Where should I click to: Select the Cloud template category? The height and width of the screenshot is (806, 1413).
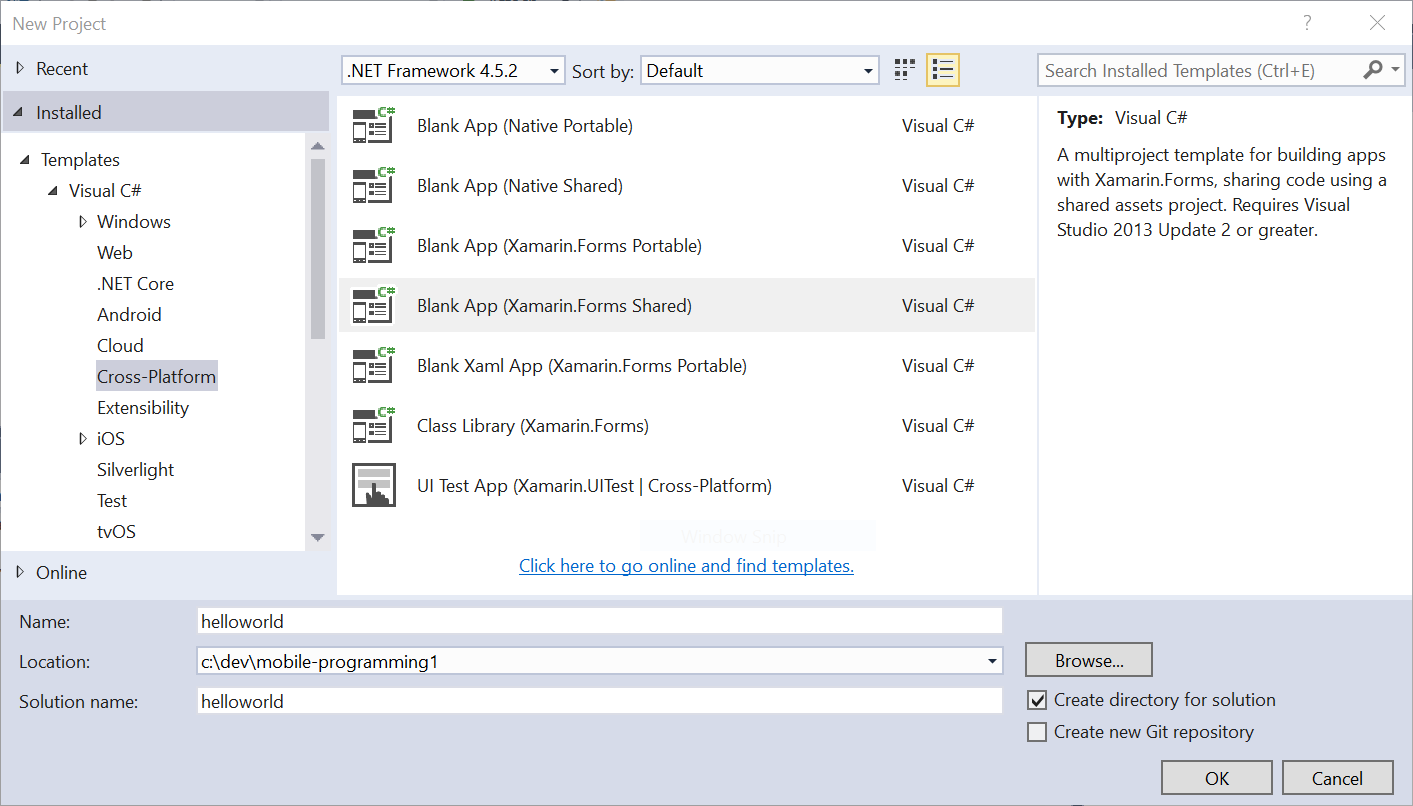[x=120, y=346]
